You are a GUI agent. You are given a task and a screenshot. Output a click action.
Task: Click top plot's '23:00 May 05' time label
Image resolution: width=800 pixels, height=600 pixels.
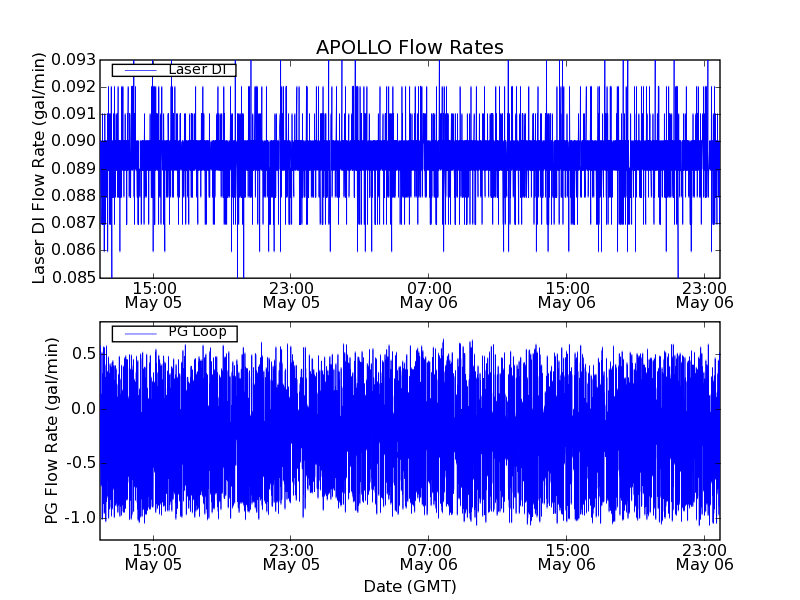click(291, 293)
